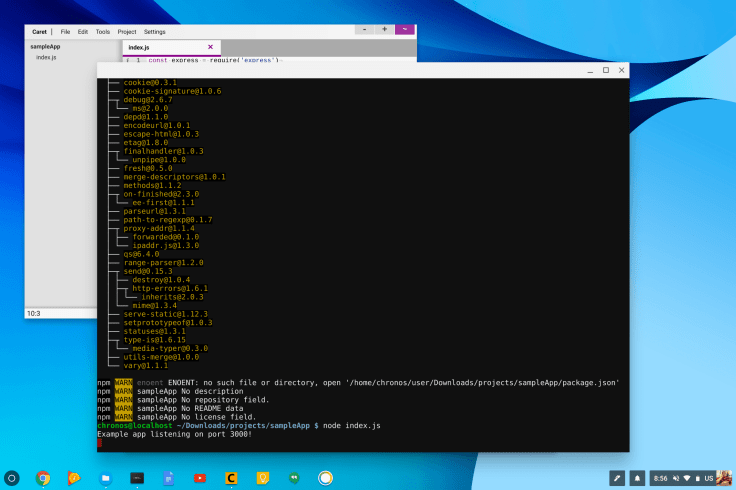Launch Google Chrome from the shelf
Viewport: 736px width, 490px height.
(x=44, y=477)
